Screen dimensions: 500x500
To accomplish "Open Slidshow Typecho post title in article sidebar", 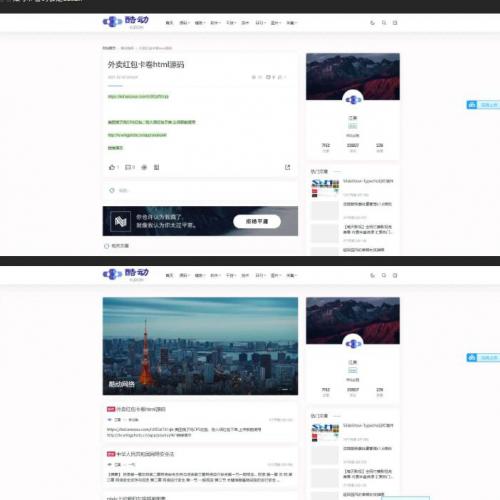I will (x=368, y=181).
